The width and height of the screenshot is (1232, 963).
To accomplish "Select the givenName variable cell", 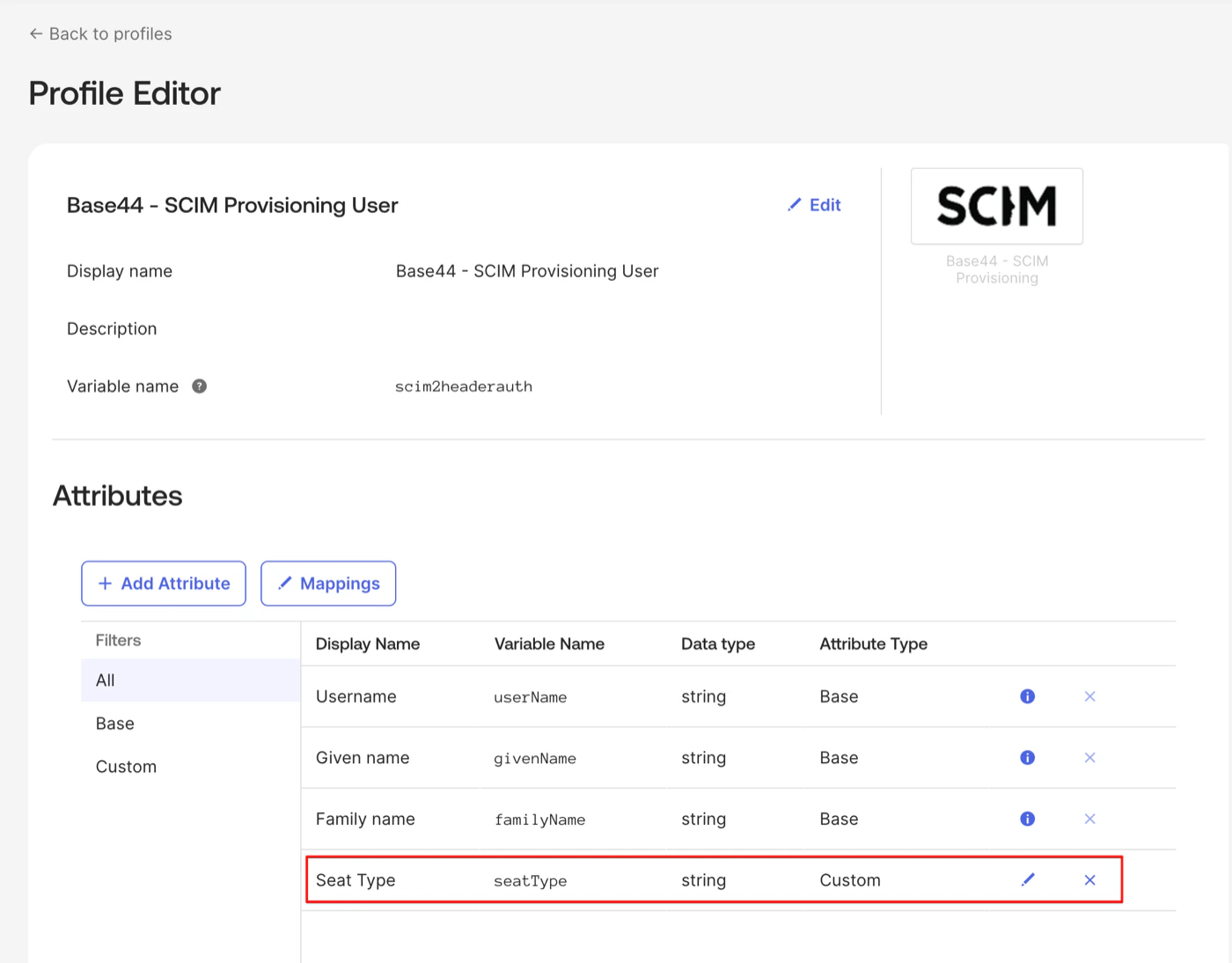I will coord(535,759).
